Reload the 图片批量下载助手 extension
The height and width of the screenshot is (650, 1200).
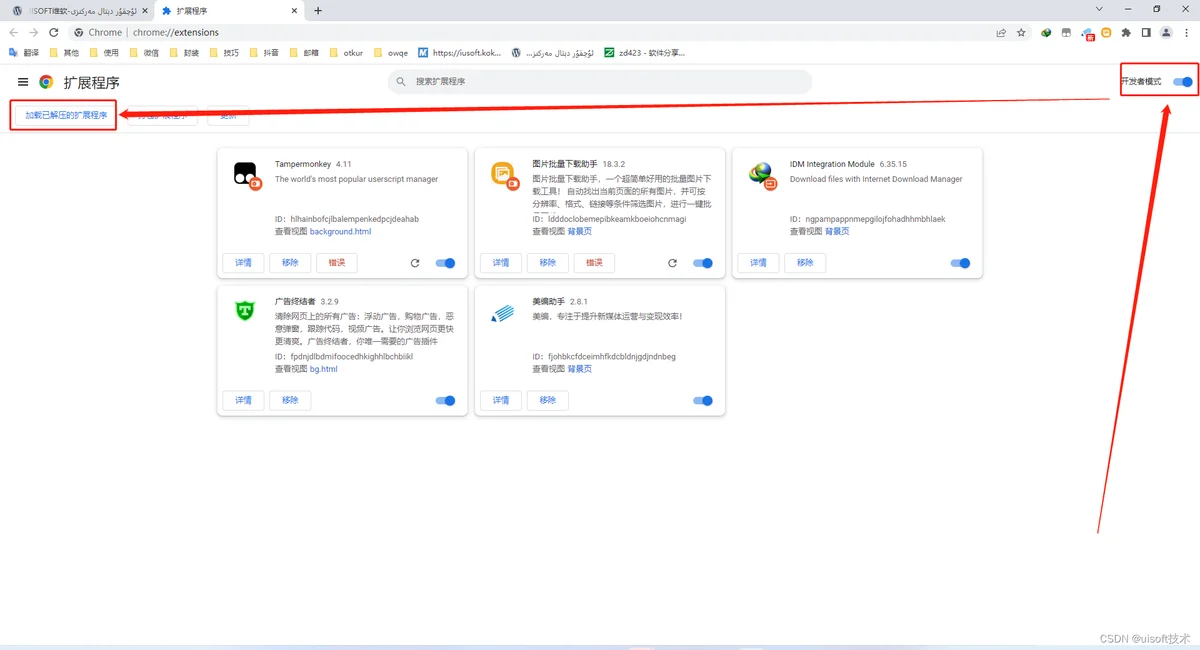point(672,263)
